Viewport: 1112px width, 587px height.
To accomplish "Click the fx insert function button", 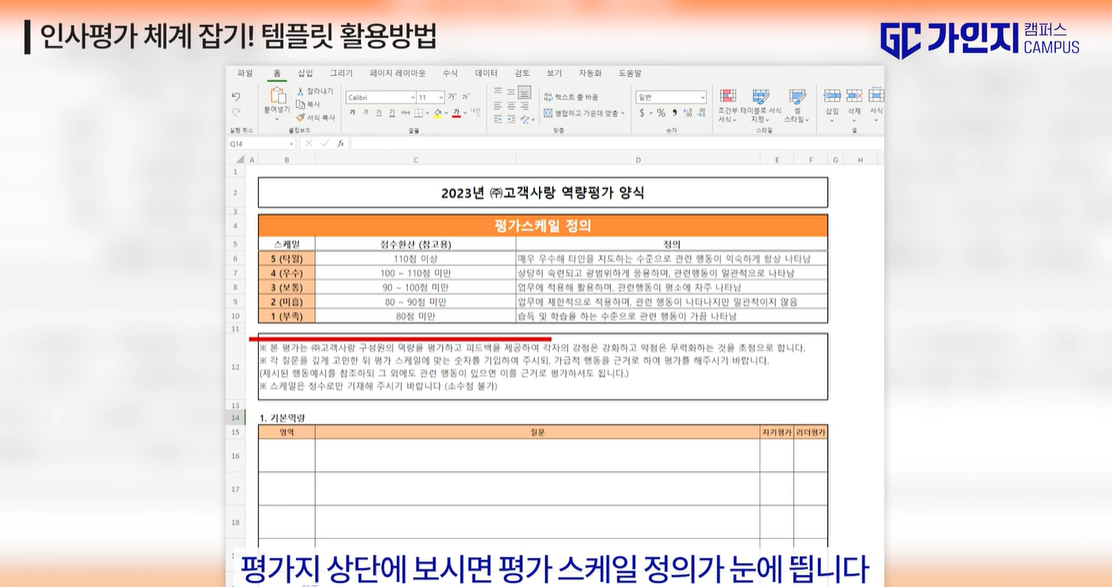I will point(341,143).
